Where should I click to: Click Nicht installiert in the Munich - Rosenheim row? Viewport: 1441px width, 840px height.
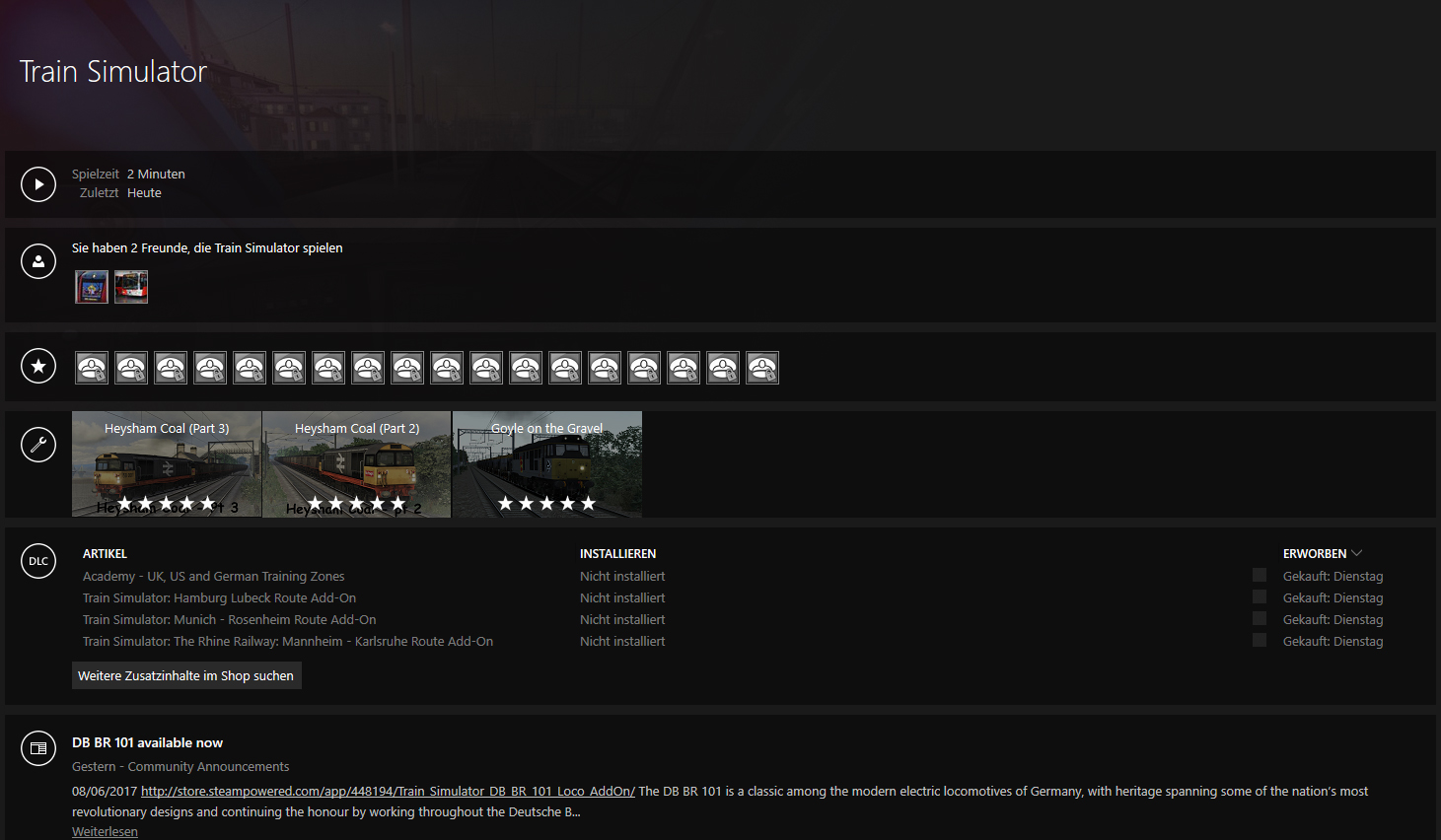coord(622,619)
